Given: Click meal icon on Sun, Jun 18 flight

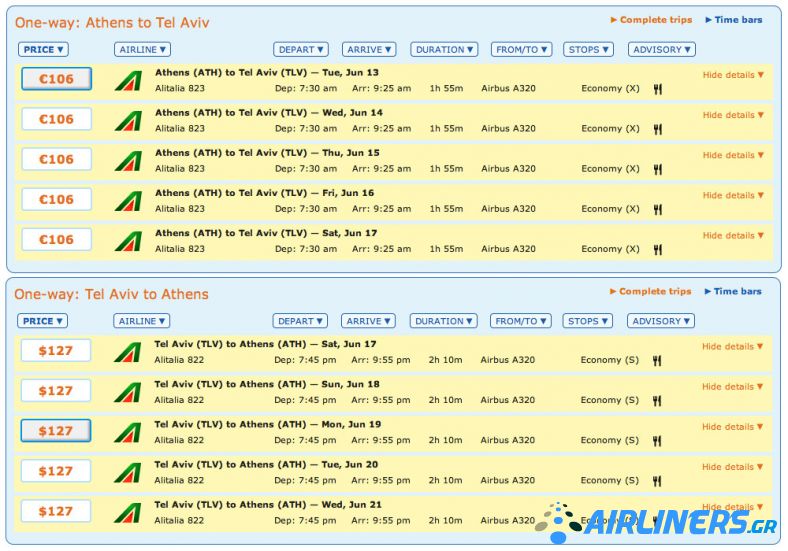Looking at the screenshot, I should [x=657, y=401].
